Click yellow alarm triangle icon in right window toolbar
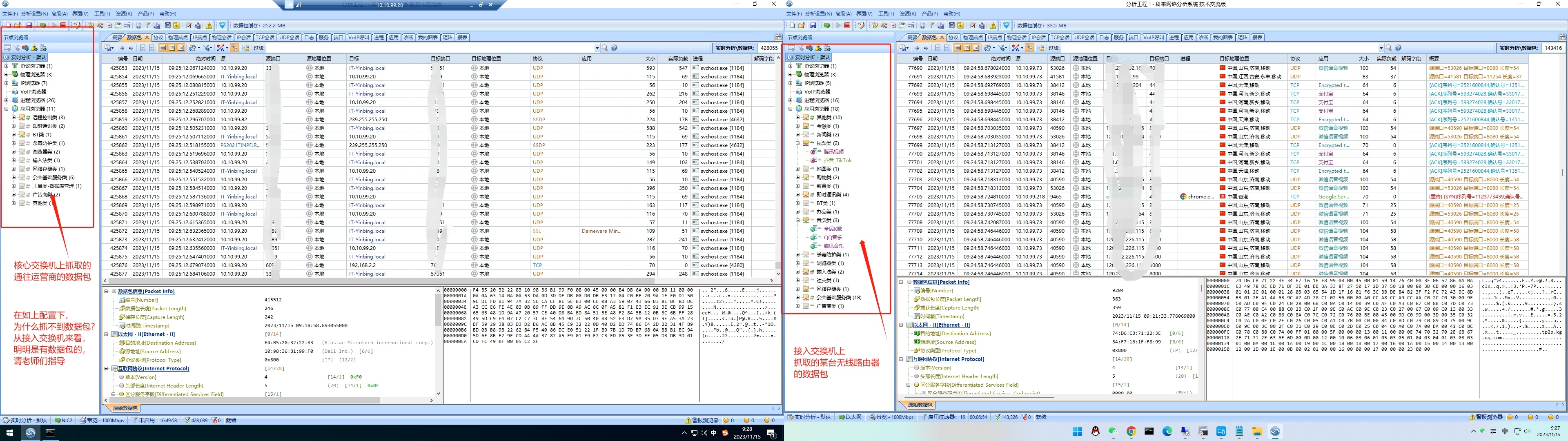Viewport: 1568px width, 441px height. click(993, 26)
